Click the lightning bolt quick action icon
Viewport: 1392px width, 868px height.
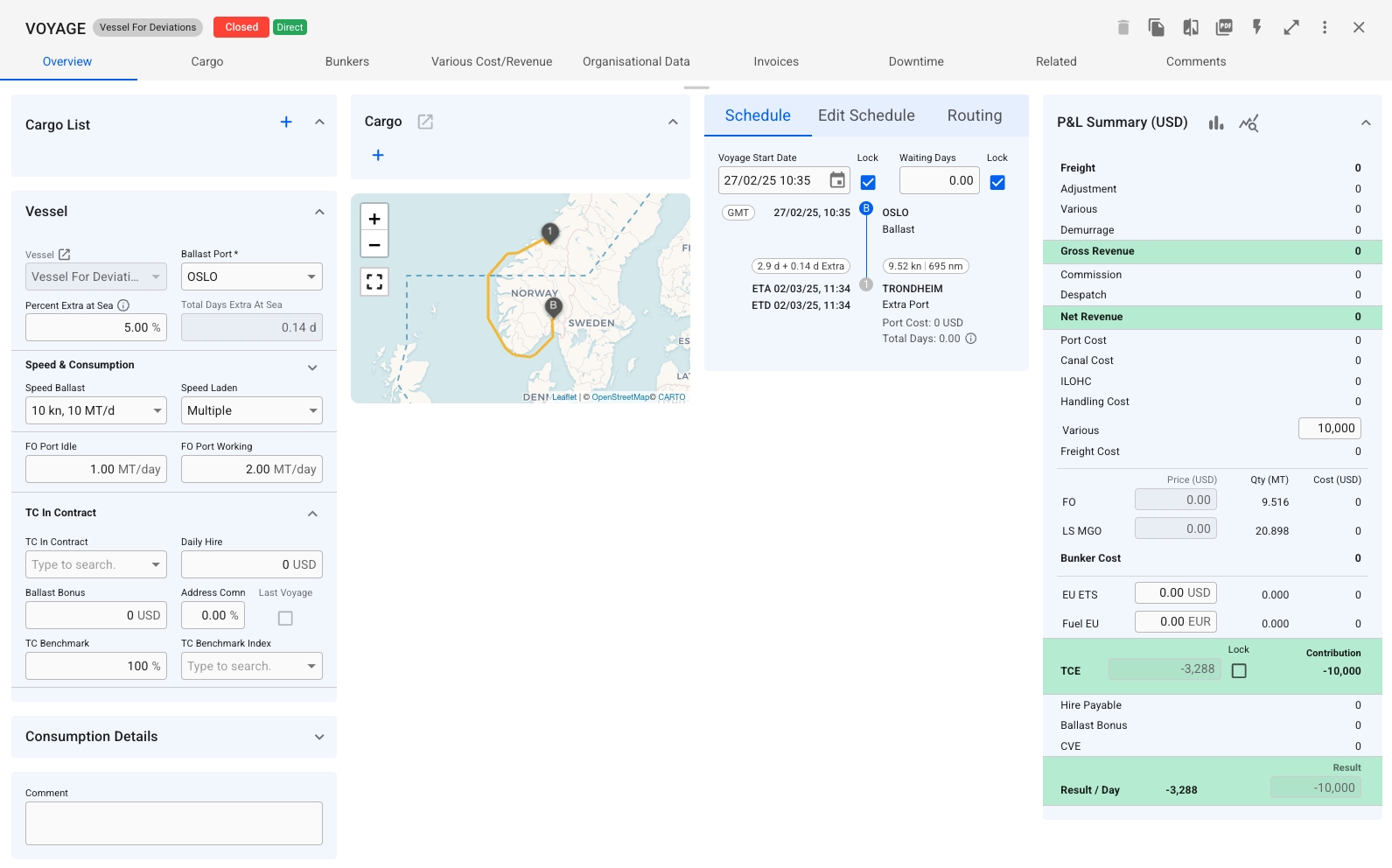pos(1257,27)
